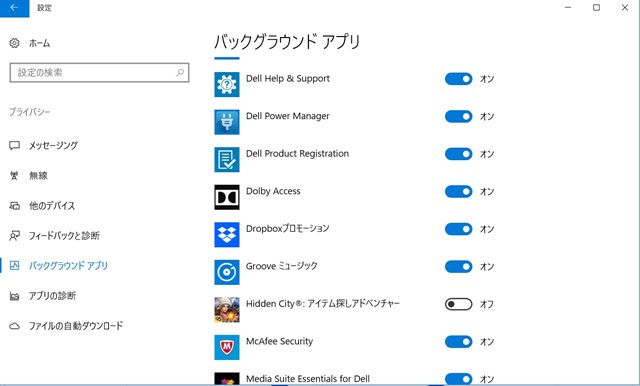
Task: Click the cloud icon for file auto-download
Action: (14, 326)
